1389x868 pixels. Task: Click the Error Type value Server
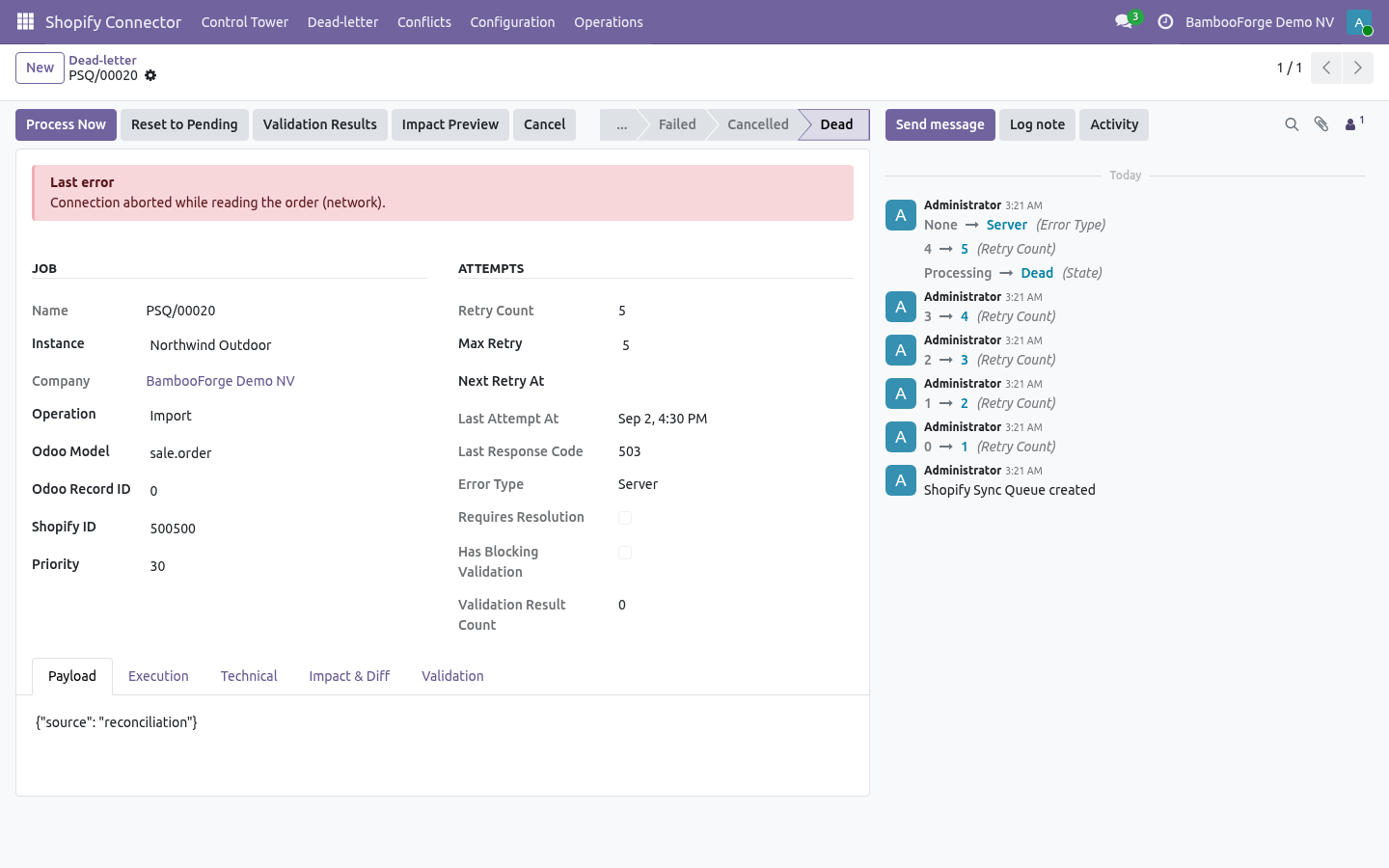pyautogui.click(x=638, y=484)
